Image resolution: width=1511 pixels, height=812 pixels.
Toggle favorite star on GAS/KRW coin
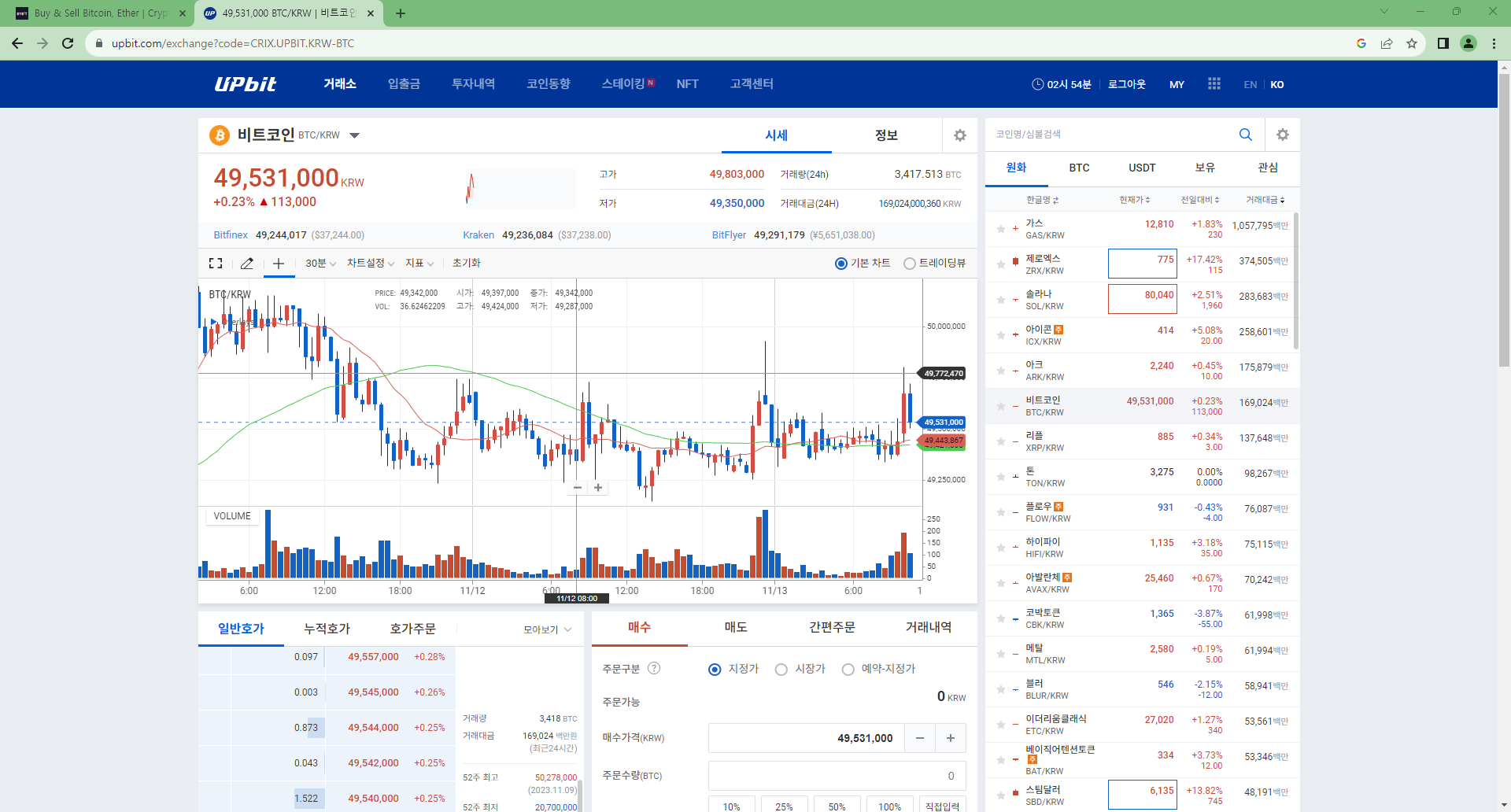[x=1000, y=228]
